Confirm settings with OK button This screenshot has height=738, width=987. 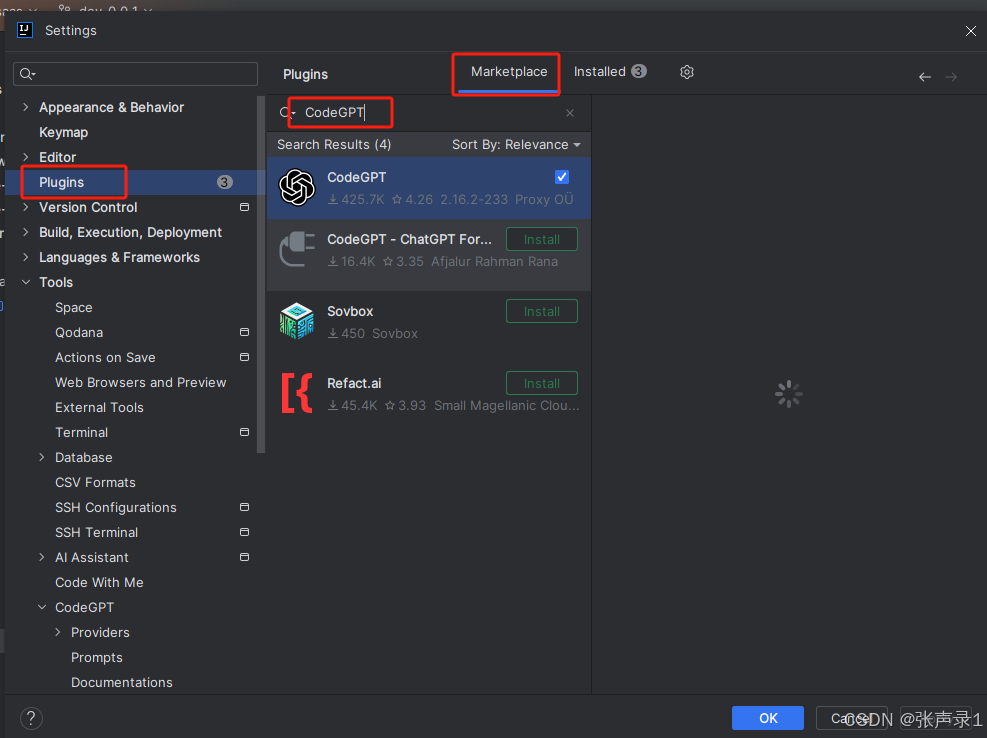(x=767, y=718)
